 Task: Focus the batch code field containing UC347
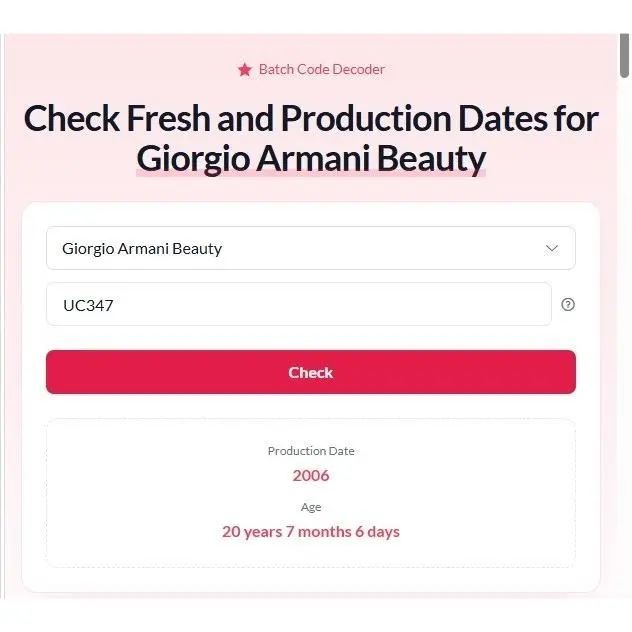(299, 304)
